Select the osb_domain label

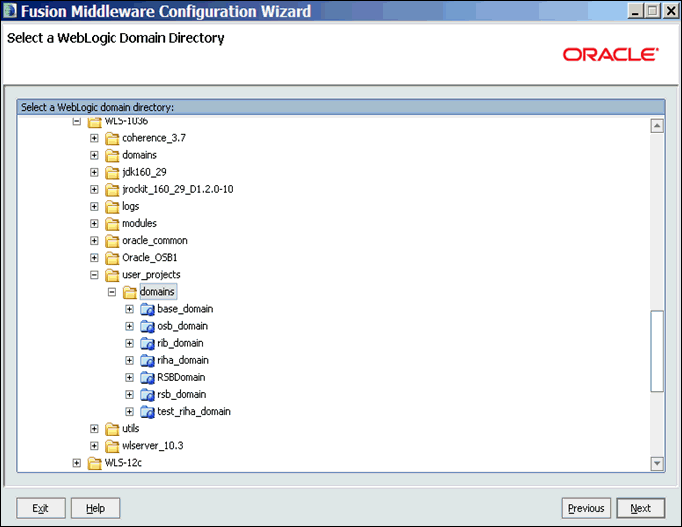[x=183, y=326]
